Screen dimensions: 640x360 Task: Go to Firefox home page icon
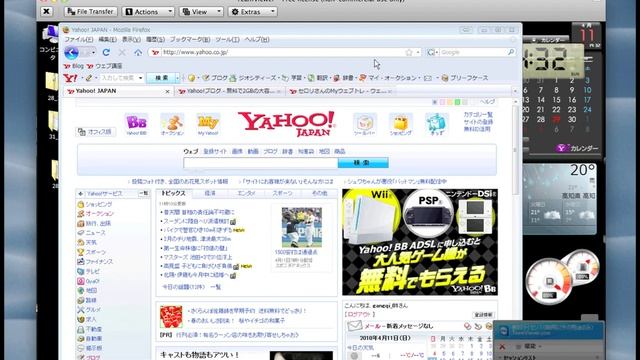[x=138, y=53]
